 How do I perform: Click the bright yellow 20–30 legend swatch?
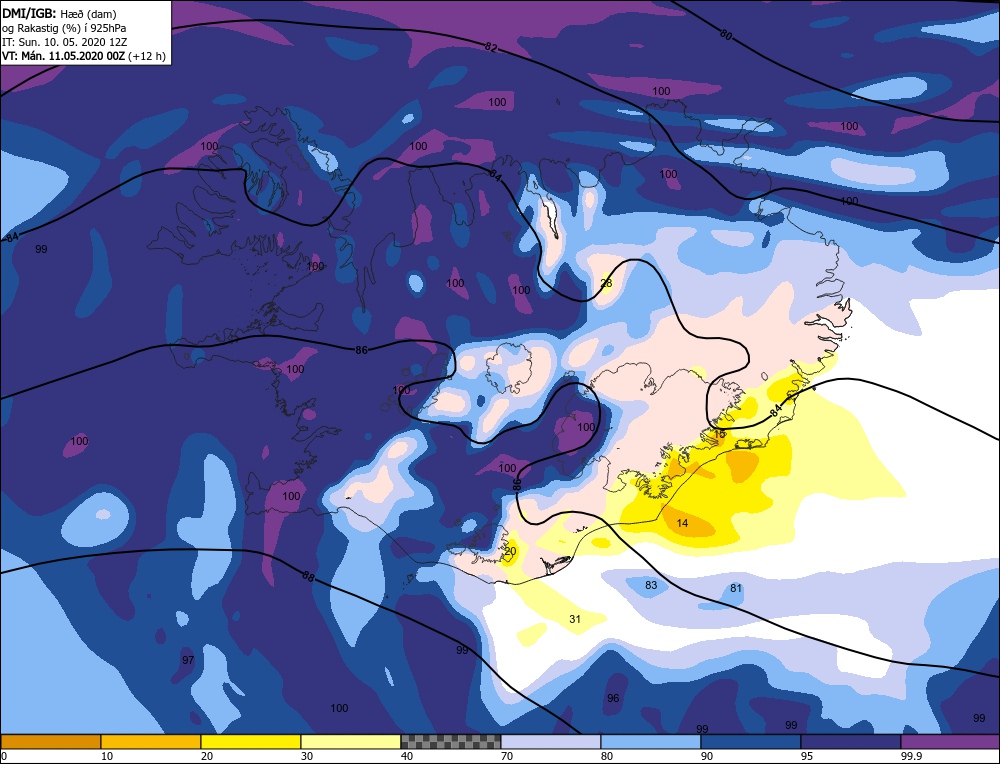tap(251, 742)
